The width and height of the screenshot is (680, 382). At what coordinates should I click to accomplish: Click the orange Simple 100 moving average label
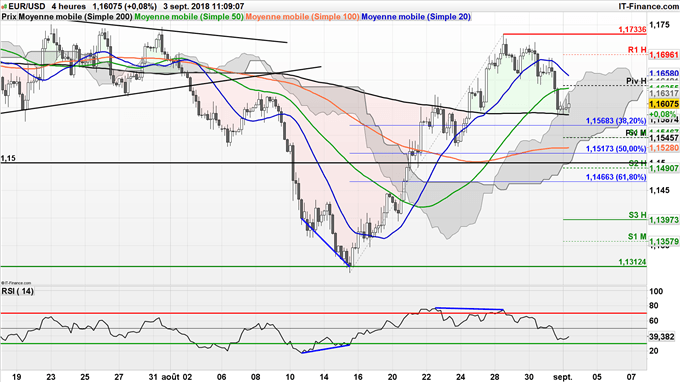coord(302,17)
